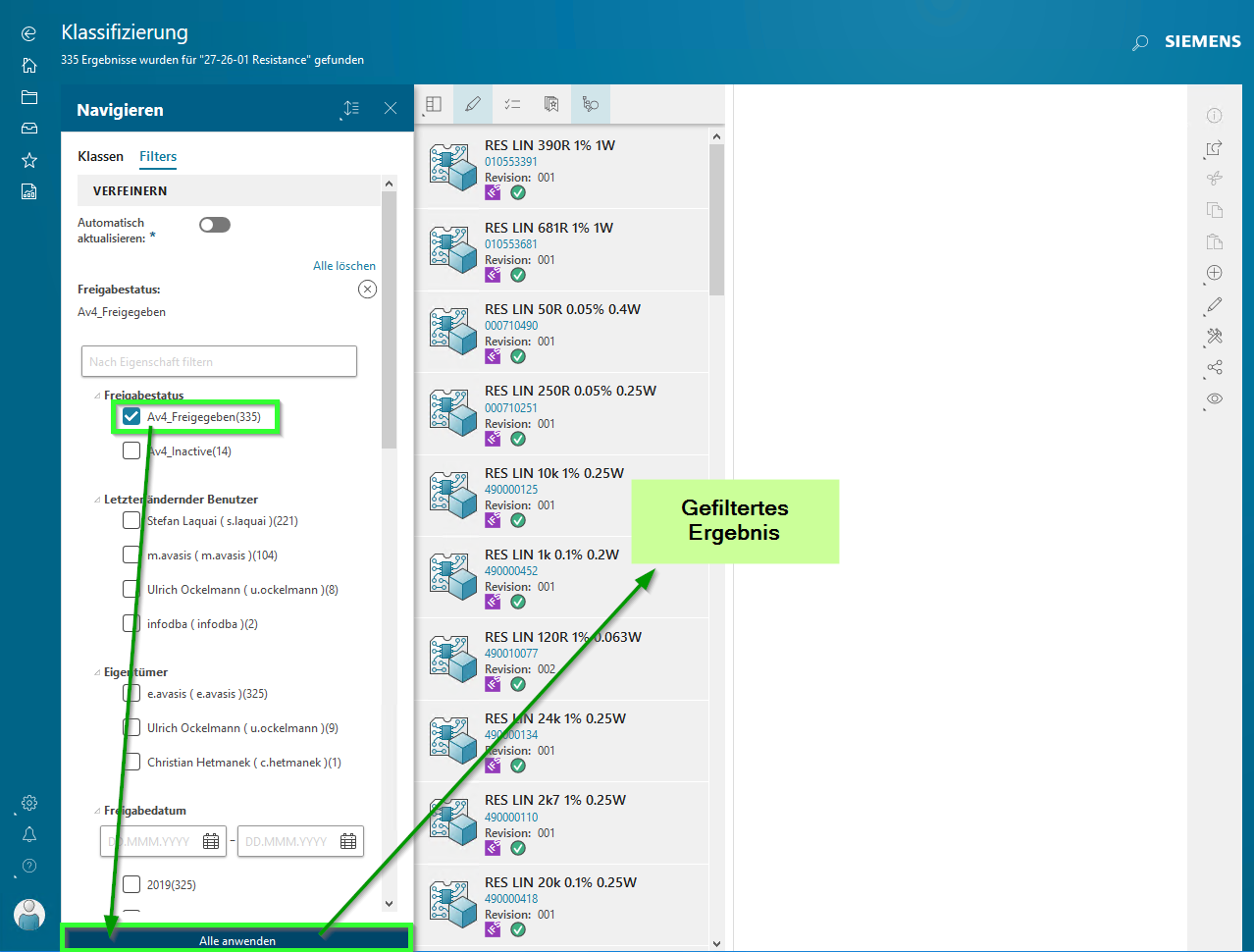Image resolution: width=1254 pixels, height=952 pixels.
Task: Click the share icon in right toolbar
Action: coord(1214,367)
